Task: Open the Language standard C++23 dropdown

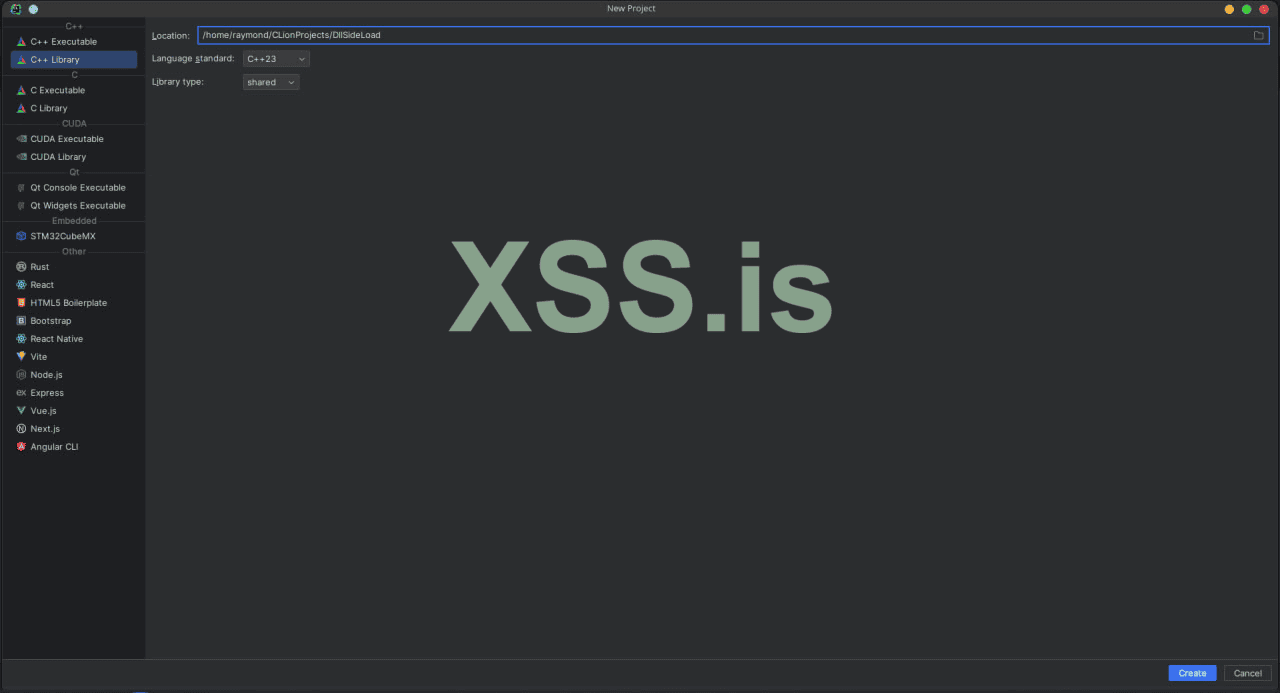Action: [276, 59]
